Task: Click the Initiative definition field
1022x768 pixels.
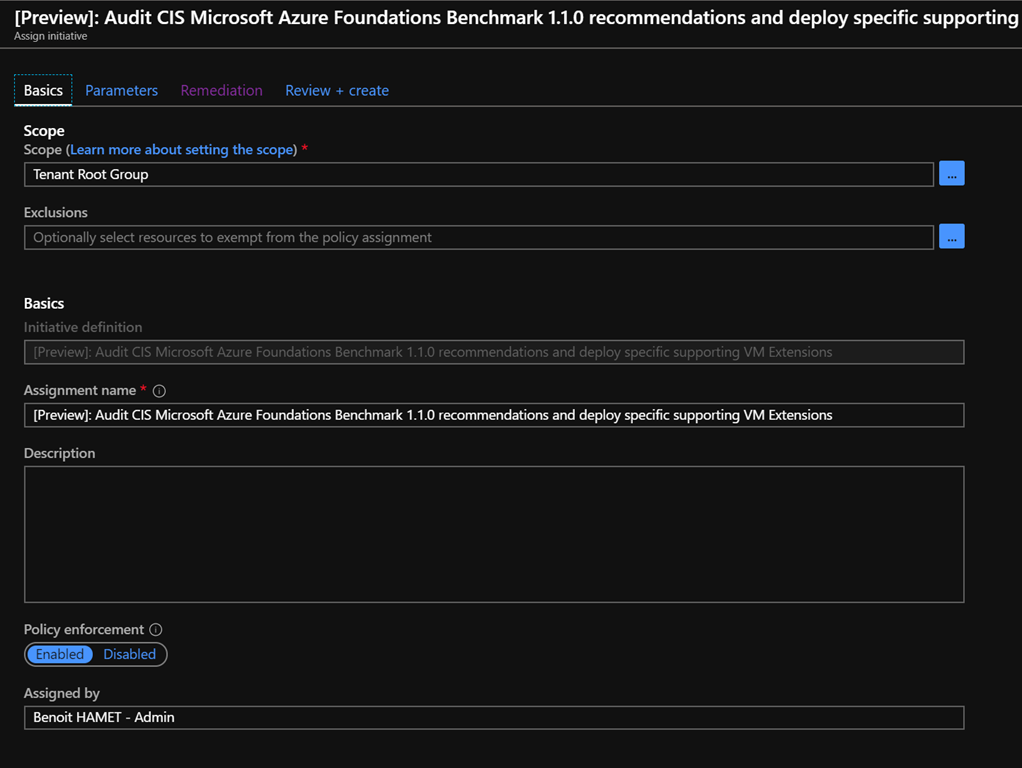Action: (x=493, y=352)
